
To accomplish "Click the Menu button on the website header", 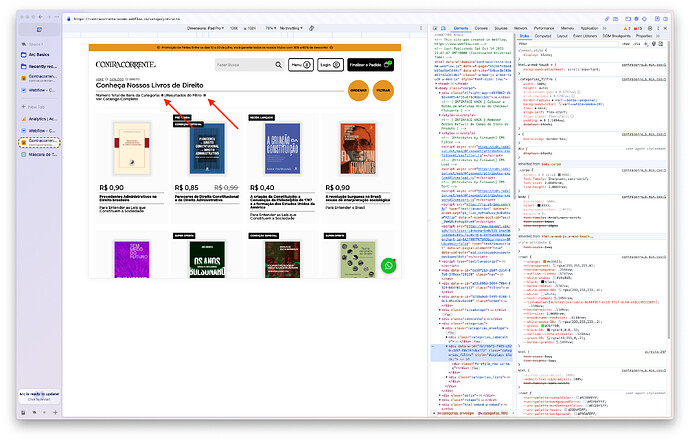I will point(301,65).
